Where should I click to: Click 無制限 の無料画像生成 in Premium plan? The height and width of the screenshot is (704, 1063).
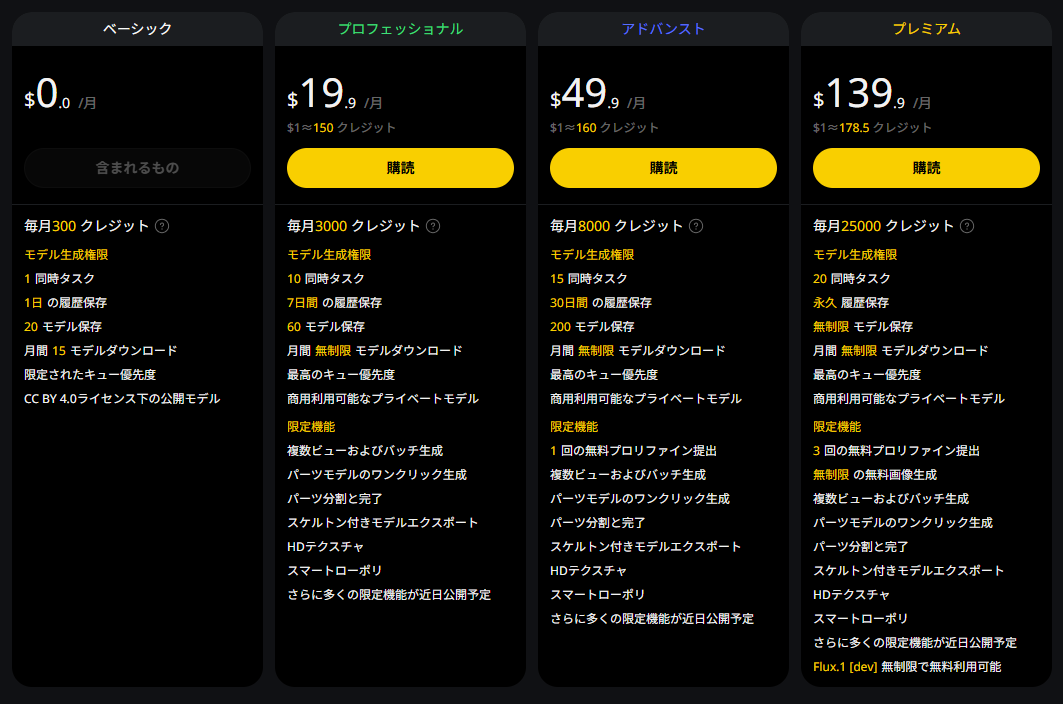tap(875, 474)
